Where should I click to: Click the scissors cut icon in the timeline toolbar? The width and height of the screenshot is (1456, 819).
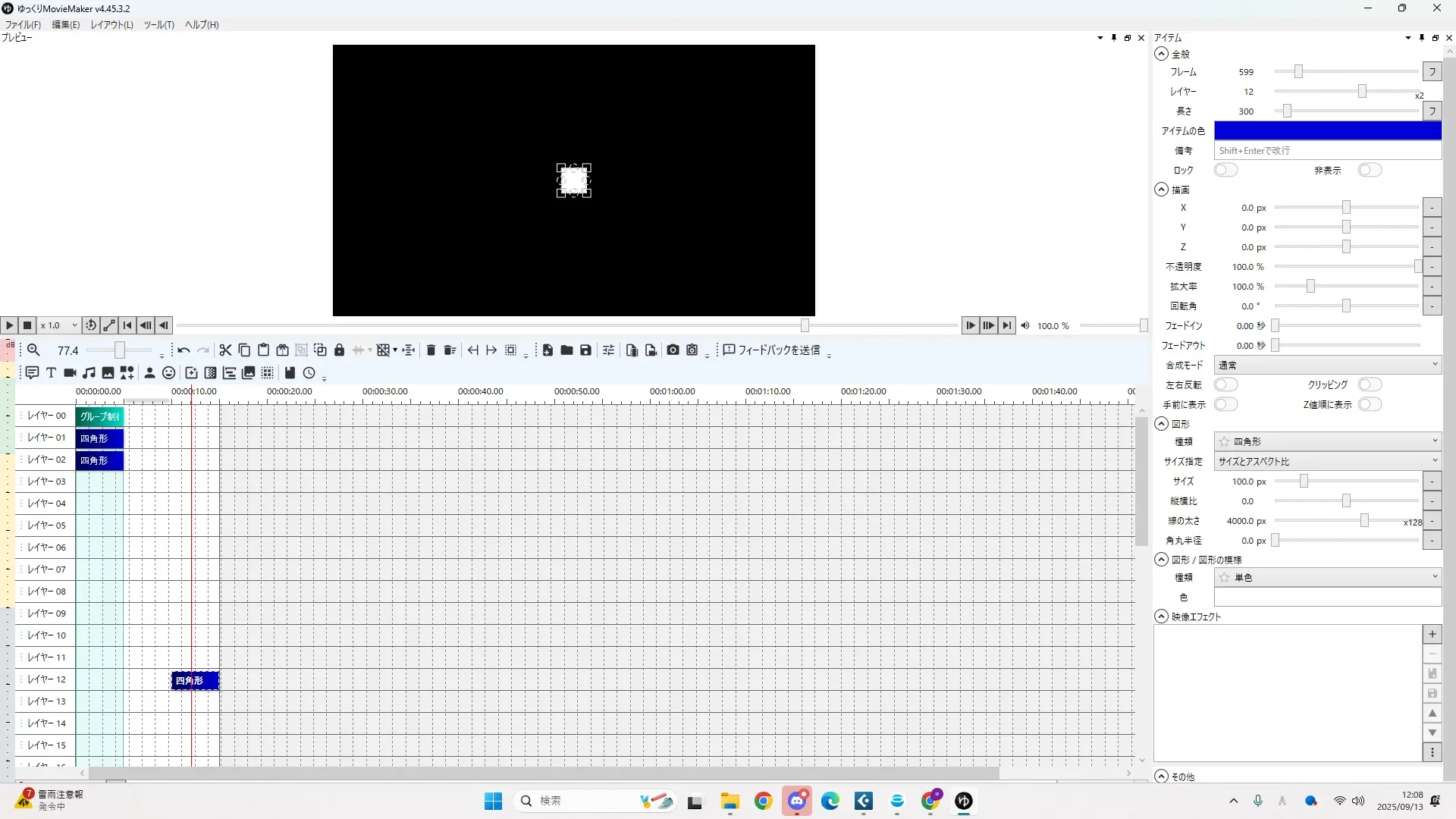click(x=225, y=350)
